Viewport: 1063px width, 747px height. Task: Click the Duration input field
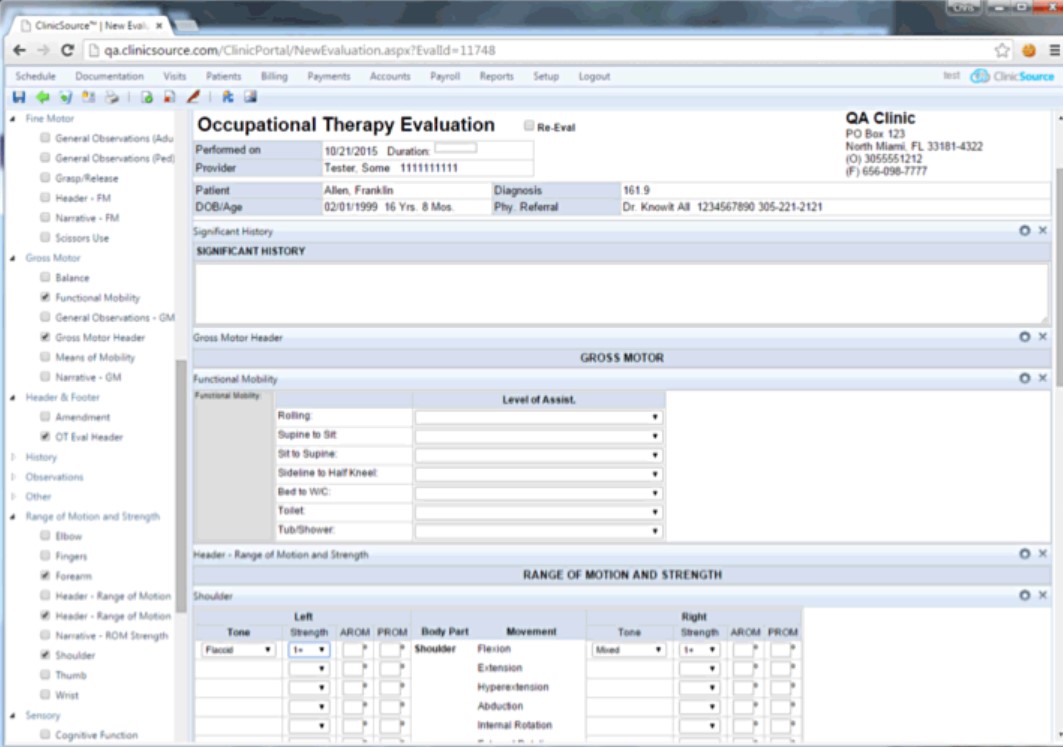coord(456,147)
